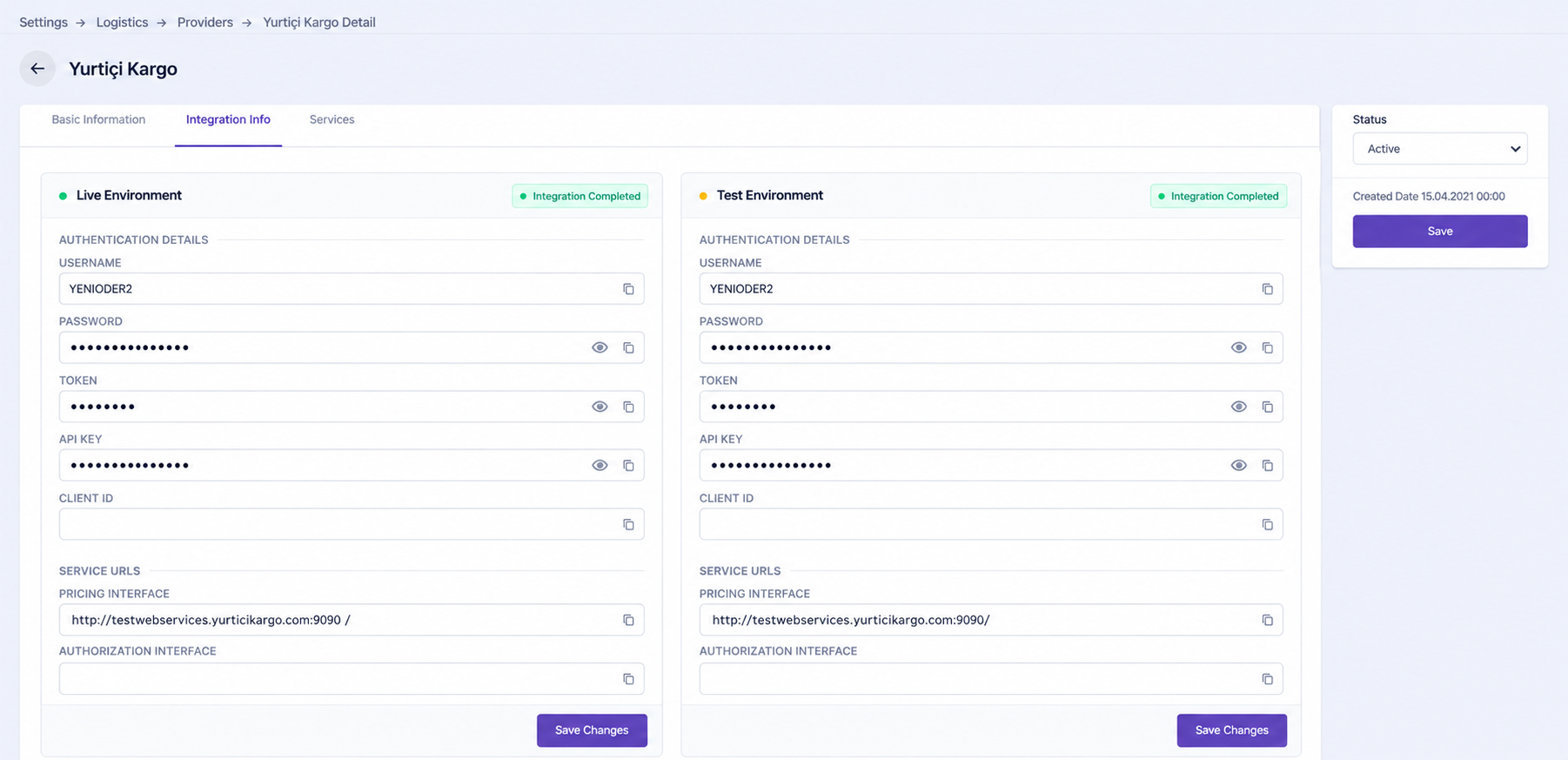Unmask the Live Environment API key

tap(600, 465)
